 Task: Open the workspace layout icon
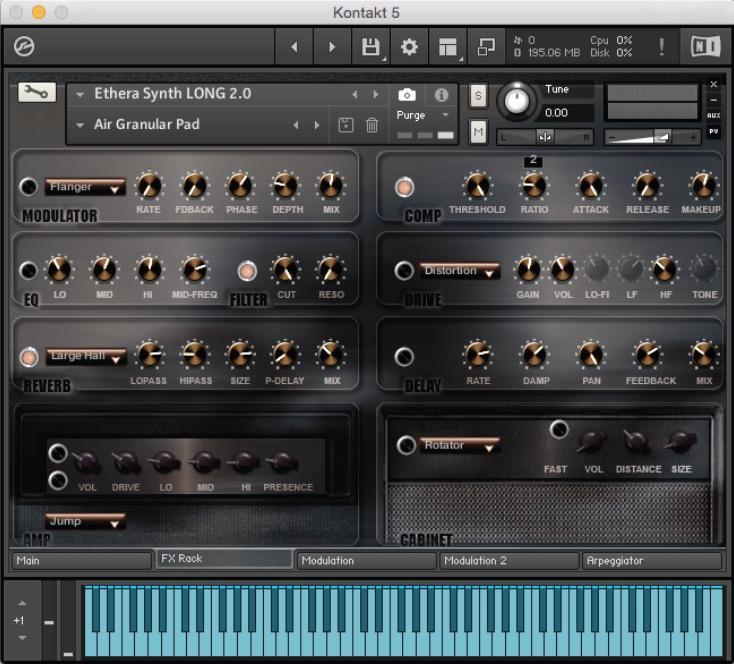[x=448, y=47]
